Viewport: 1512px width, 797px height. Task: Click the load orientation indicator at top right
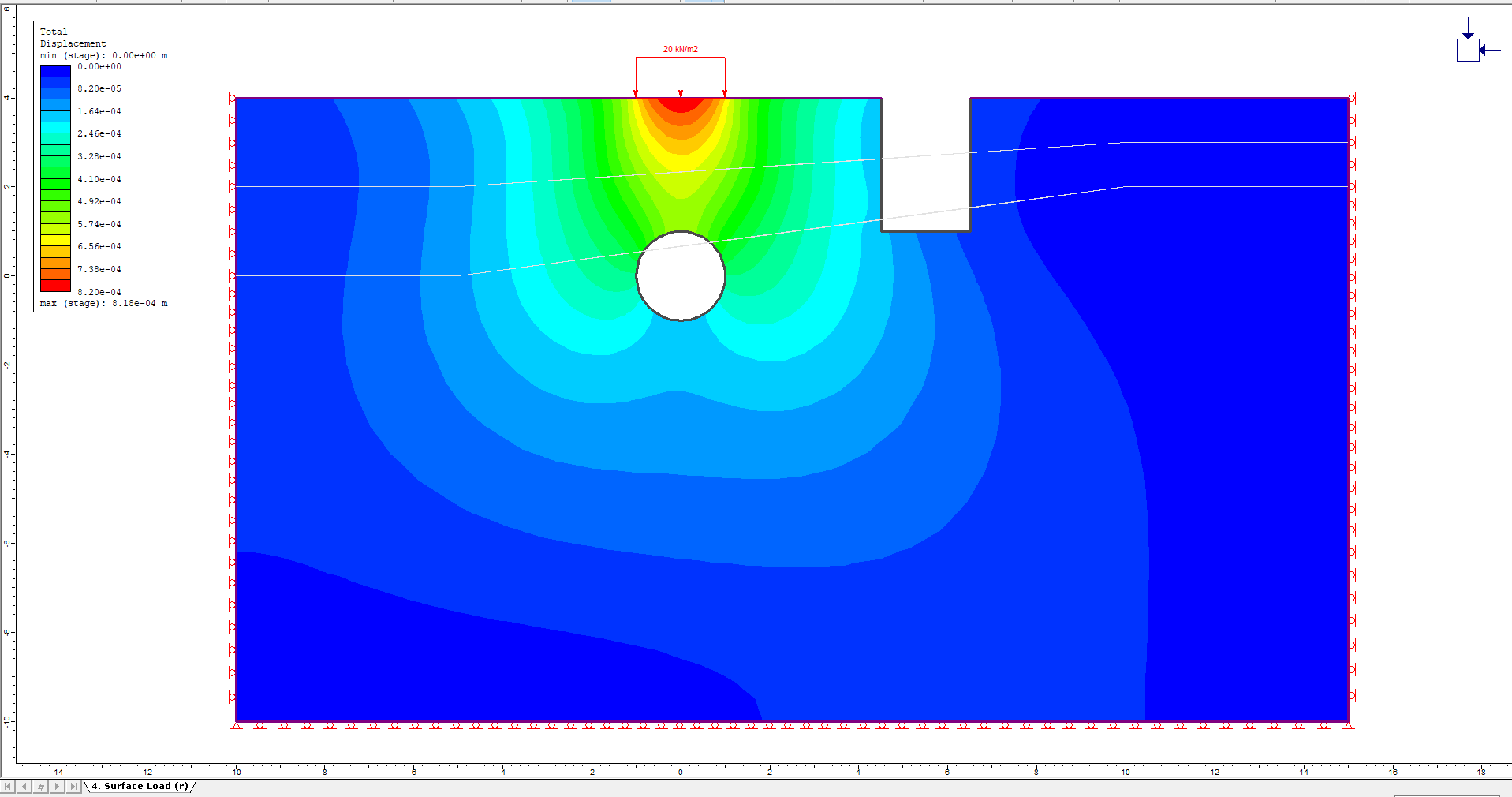point(1469,50)
